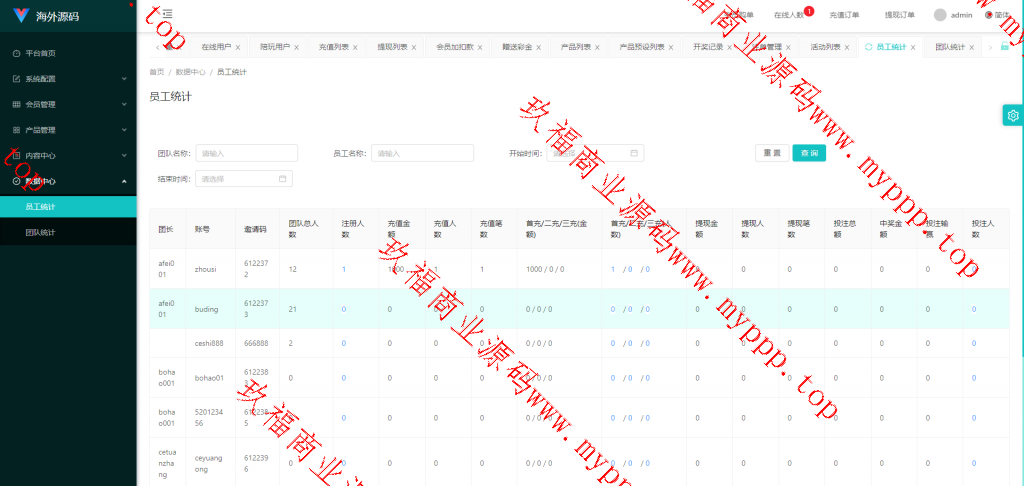Close the 产品列表 tab
The height and width of the screenshot is (486, 1024).
(597, 48)
